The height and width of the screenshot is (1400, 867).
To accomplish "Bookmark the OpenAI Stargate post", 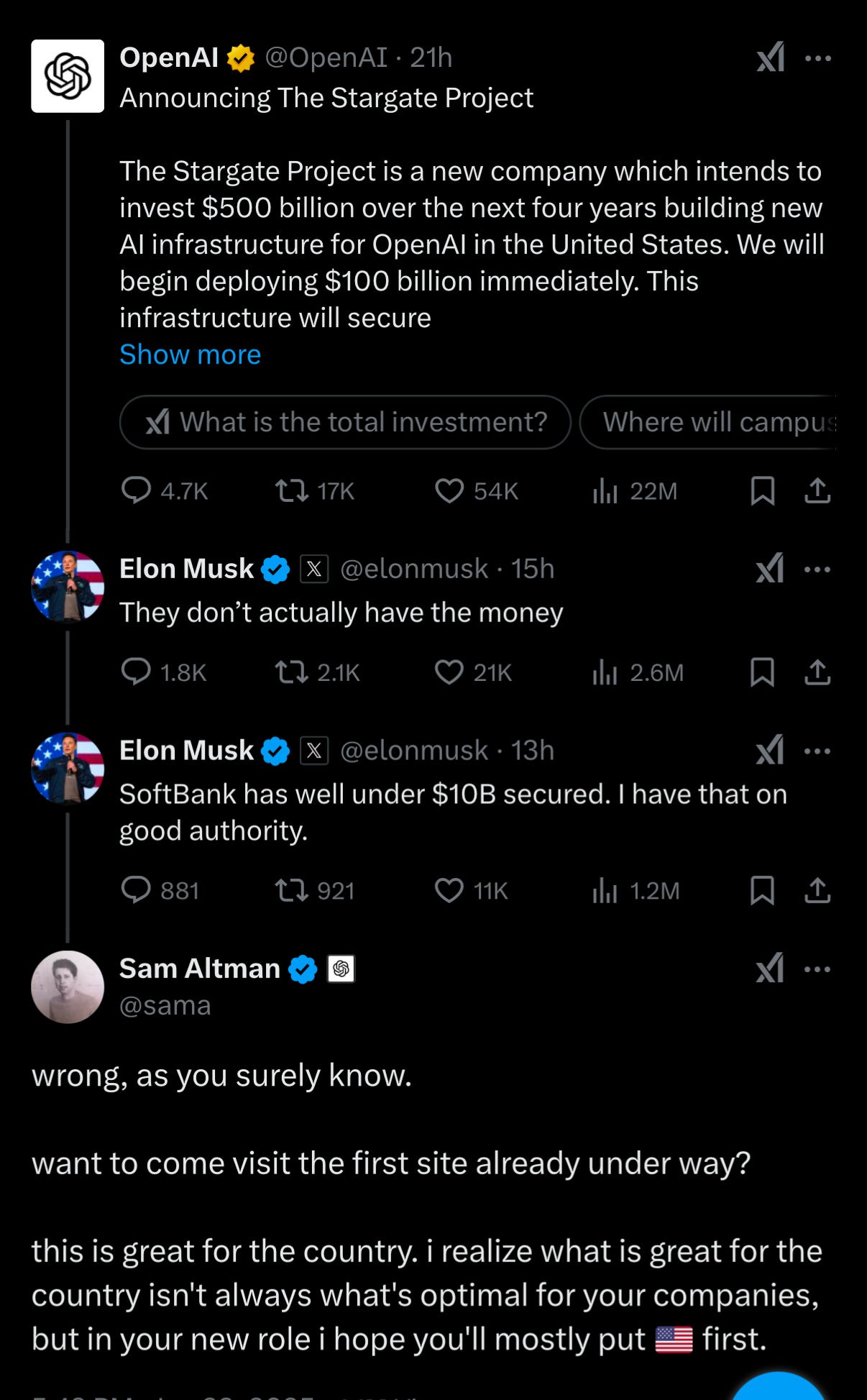I will coord(762,491).
